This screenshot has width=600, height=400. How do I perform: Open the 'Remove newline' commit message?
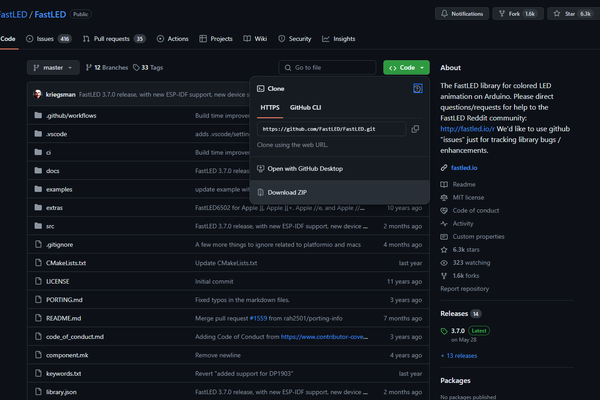coord(218,355)
